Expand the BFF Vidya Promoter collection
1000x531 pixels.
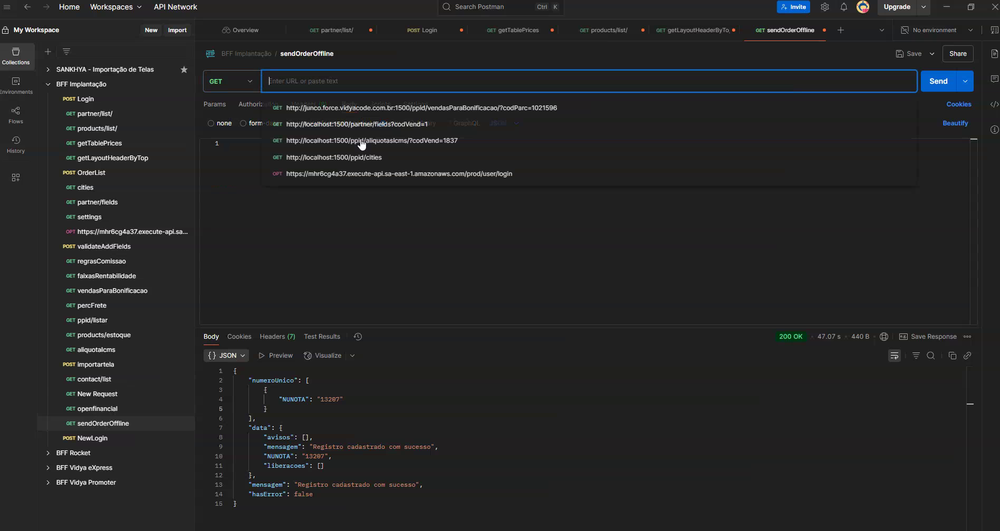[48, 483]
